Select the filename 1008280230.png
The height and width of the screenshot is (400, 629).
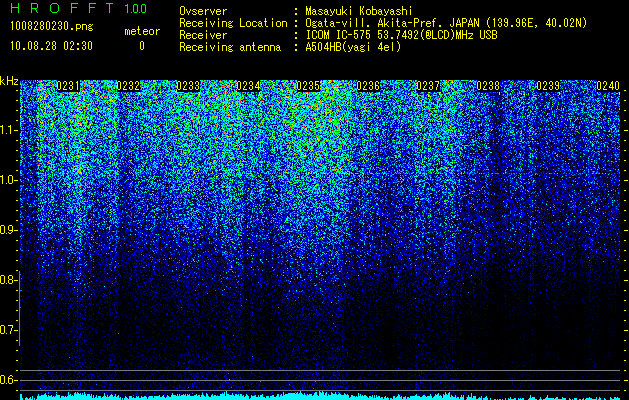pos(52,27)
